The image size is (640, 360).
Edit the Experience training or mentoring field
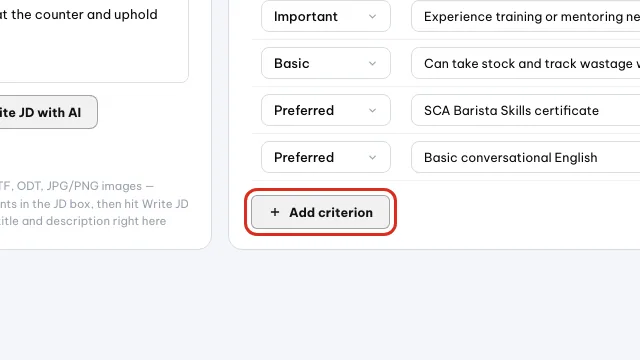525,16
